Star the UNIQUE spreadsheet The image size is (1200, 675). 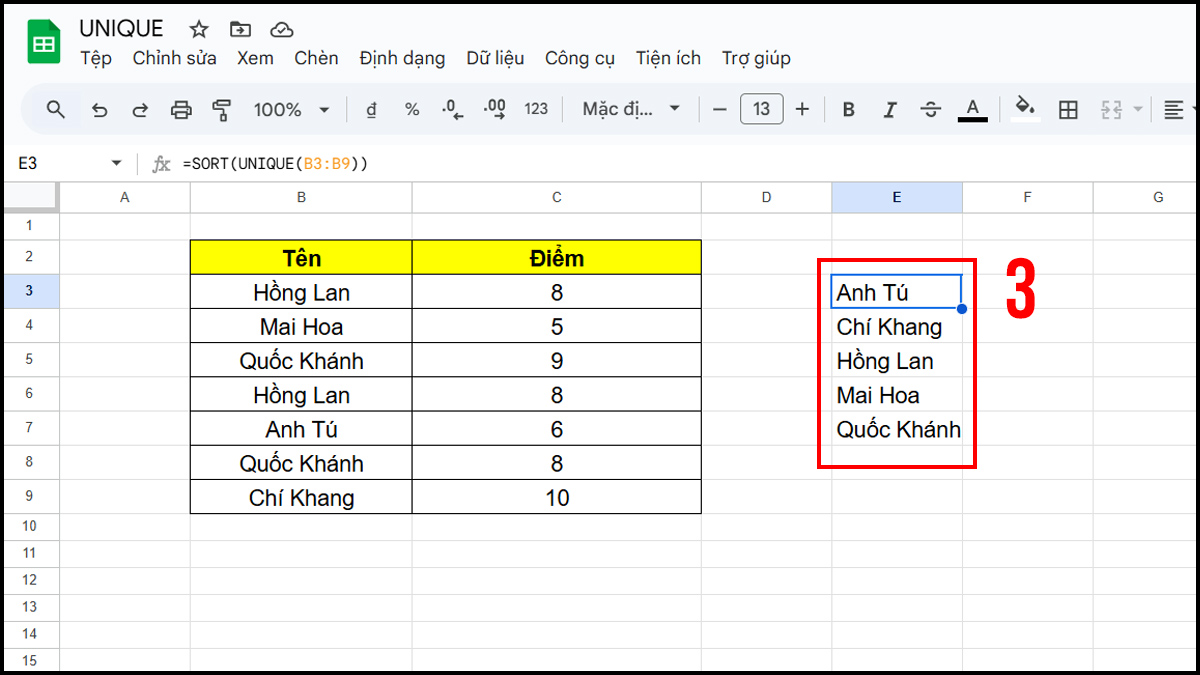click(198, 29)
